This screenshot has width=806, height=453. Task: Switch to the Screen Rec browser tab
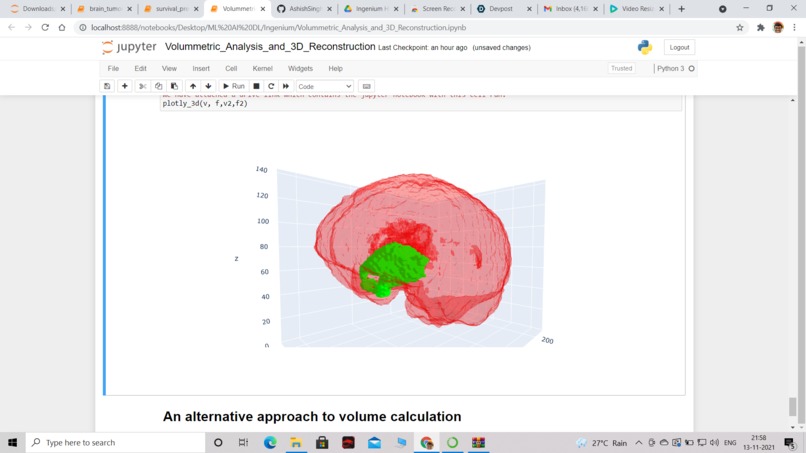[438, 9]
